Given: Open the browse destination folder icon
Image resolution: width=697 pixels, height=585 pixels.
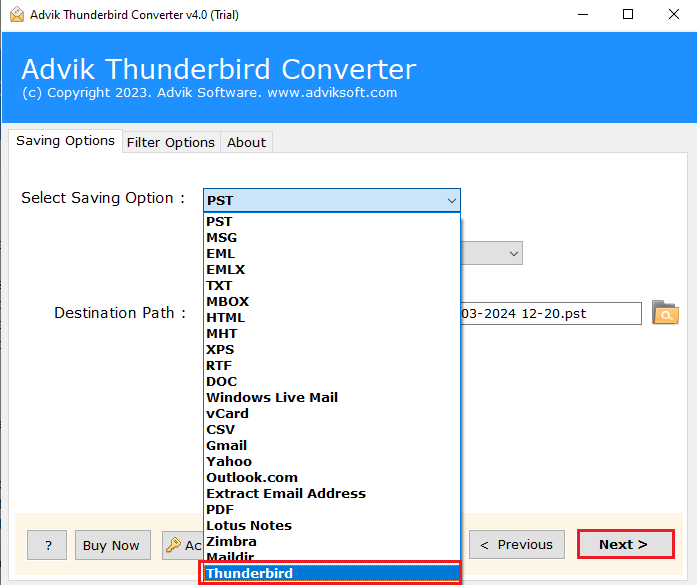Looking at the screenshot, I should pos(665,313).
